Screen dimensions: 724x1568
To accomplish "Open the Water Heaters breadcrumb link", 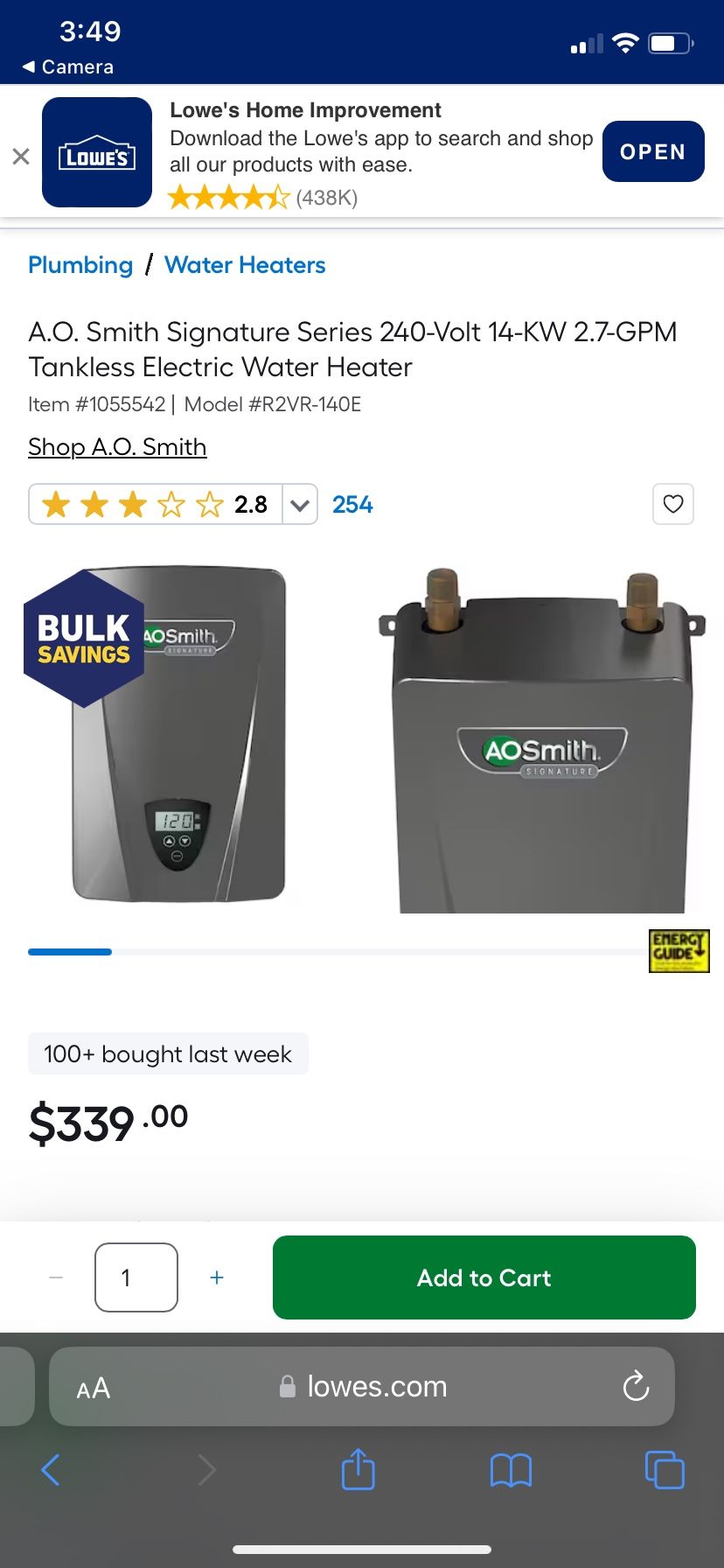I will [245, 265].
